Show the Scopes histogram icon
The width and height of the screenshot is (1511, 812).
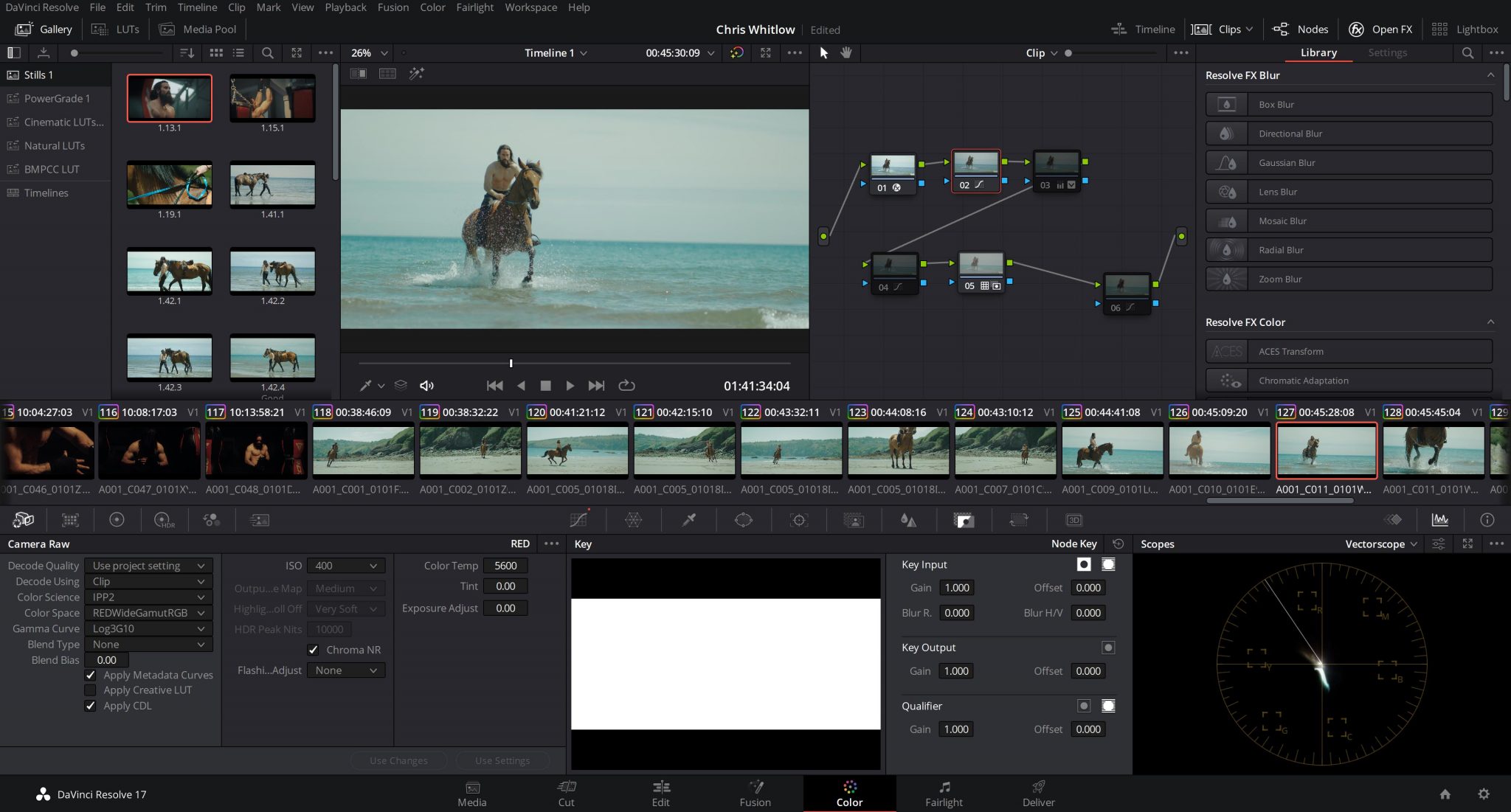[1439, 520]
